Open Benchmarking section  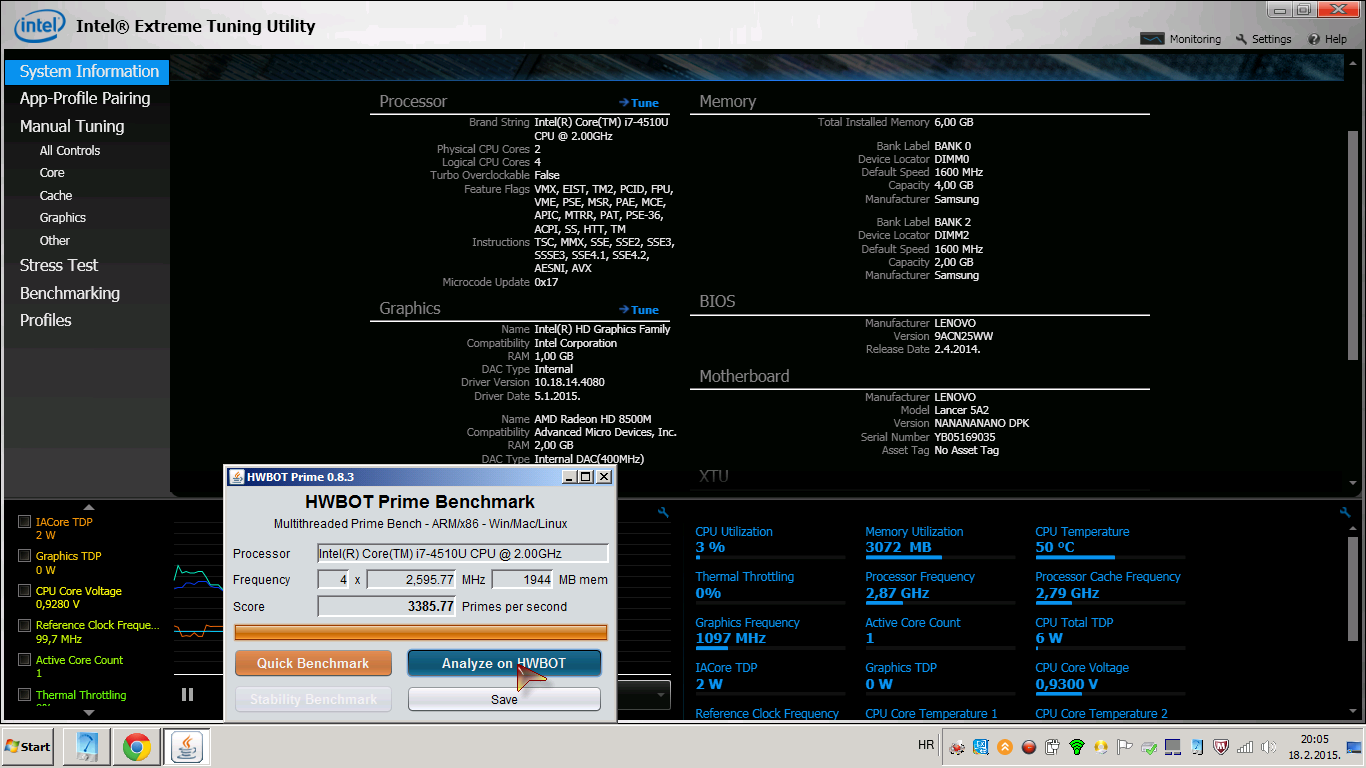(x=70, y=293)
